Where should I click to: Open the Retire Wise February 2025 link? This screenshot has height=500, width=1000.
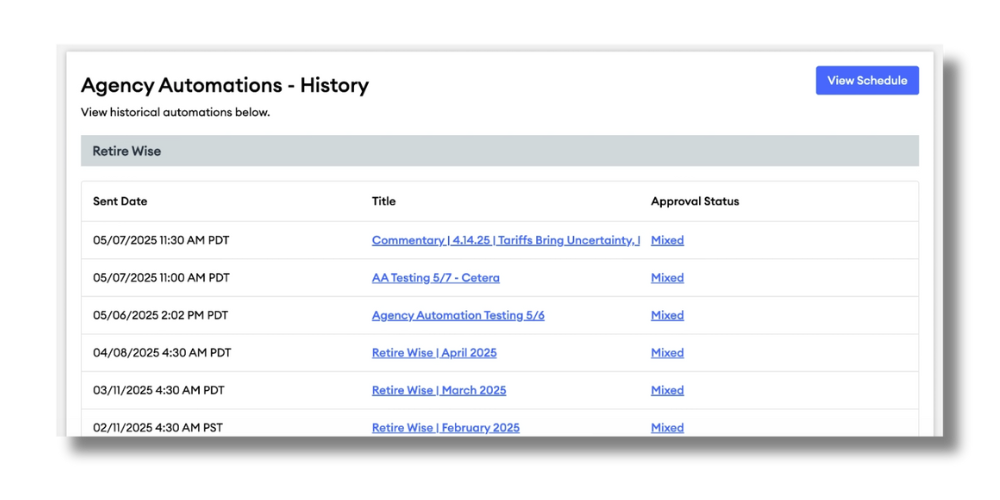(445, 427)
